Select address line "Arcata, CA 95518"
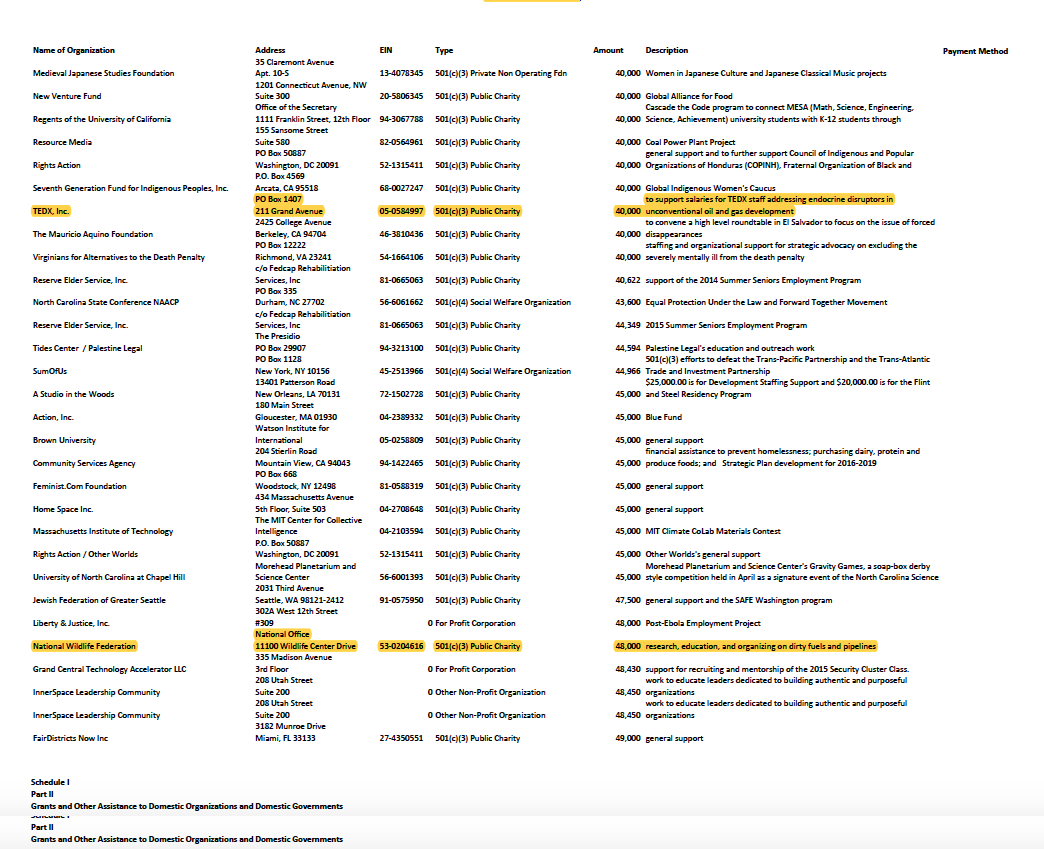1044x849 pixels. coord(286,188)
